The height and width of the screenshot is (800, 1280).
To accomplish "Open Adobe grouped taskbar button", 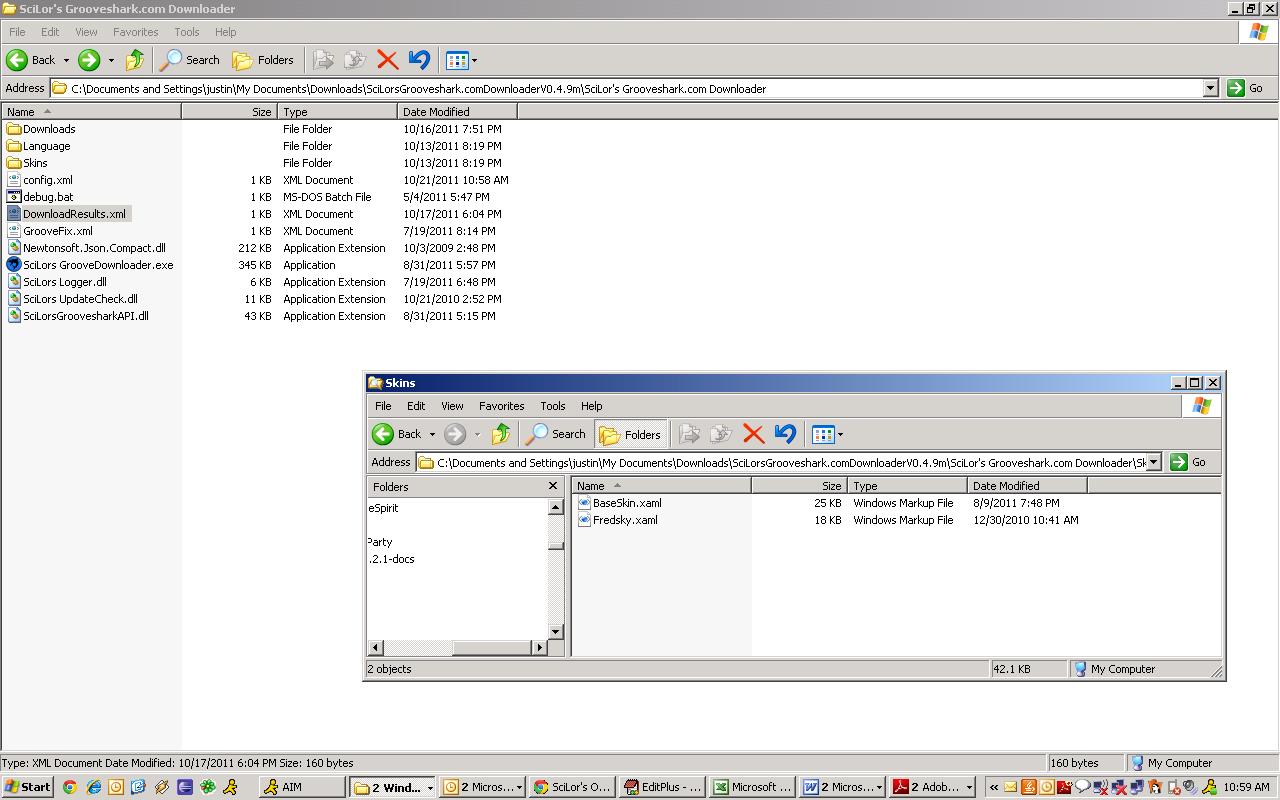I will click(933, 787).
